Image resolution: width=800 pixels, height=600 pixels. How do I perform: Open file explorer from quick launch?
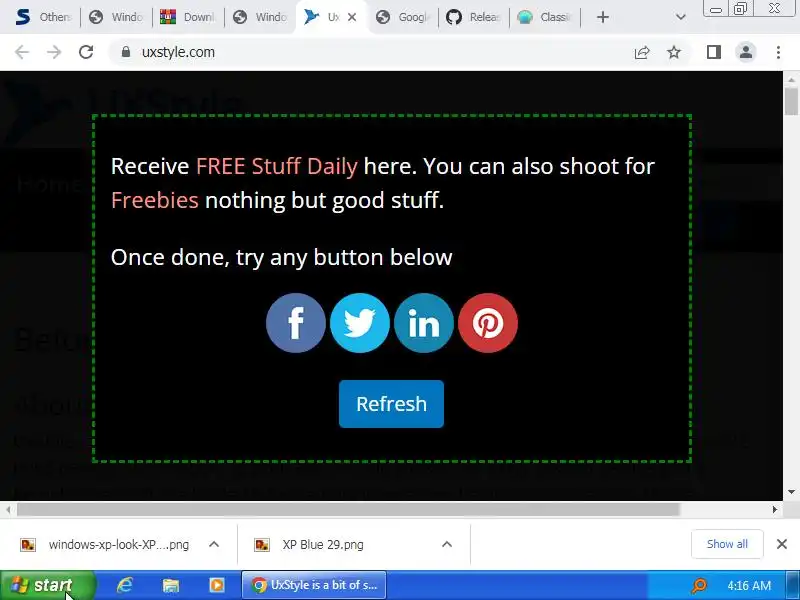[170, 585]
